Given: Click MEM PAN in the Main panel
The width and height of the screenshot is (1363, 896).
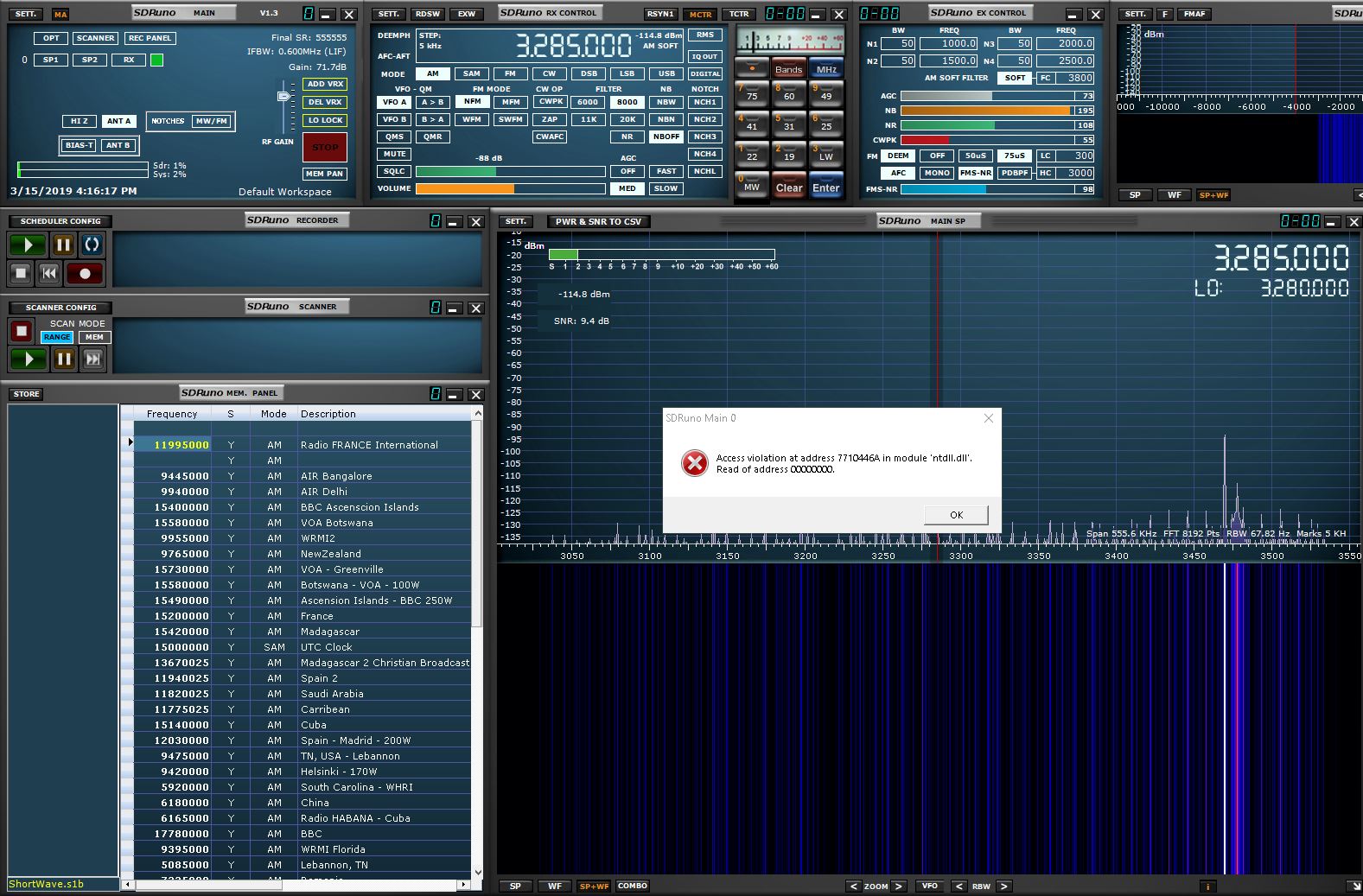Looking at the screenshot, I should coord(325,174).
